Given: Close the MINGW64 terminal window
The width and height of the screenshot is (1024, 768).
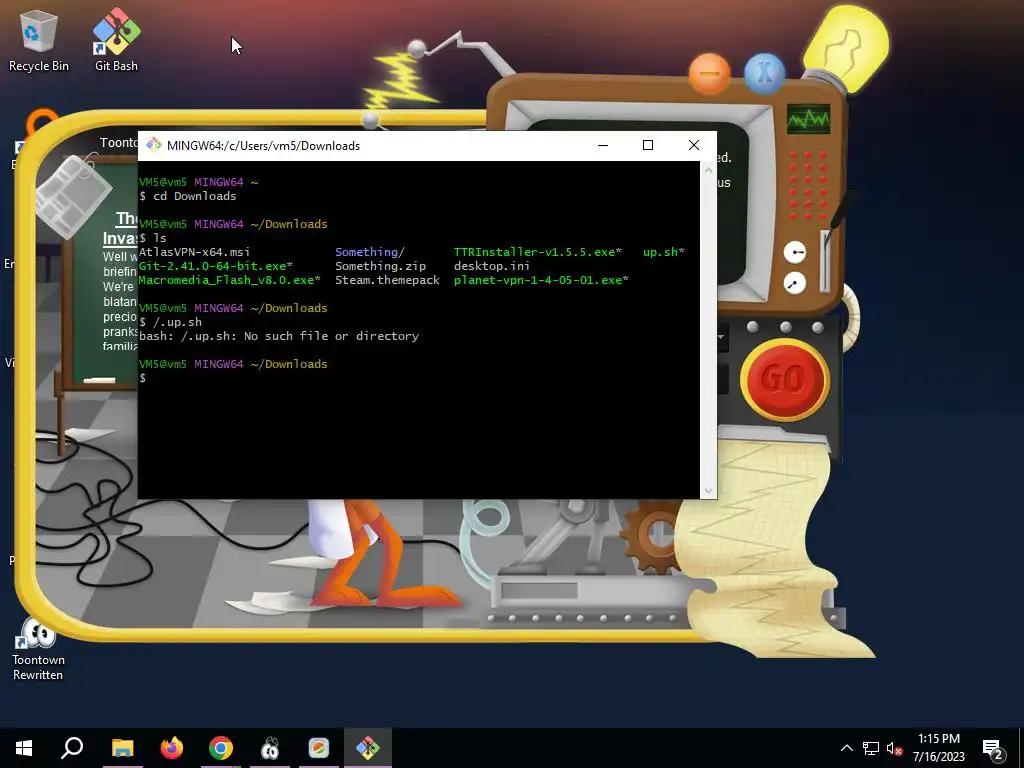Looking at the screenshot, I should click(694, 145).
